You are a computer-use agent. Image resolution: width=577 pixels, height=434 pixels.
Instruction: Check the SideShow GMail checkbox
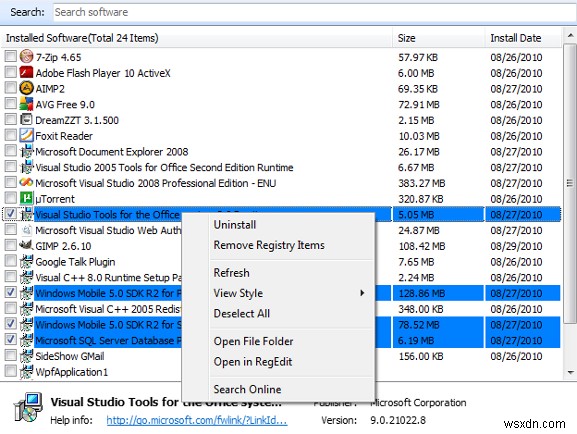(11, 356)
